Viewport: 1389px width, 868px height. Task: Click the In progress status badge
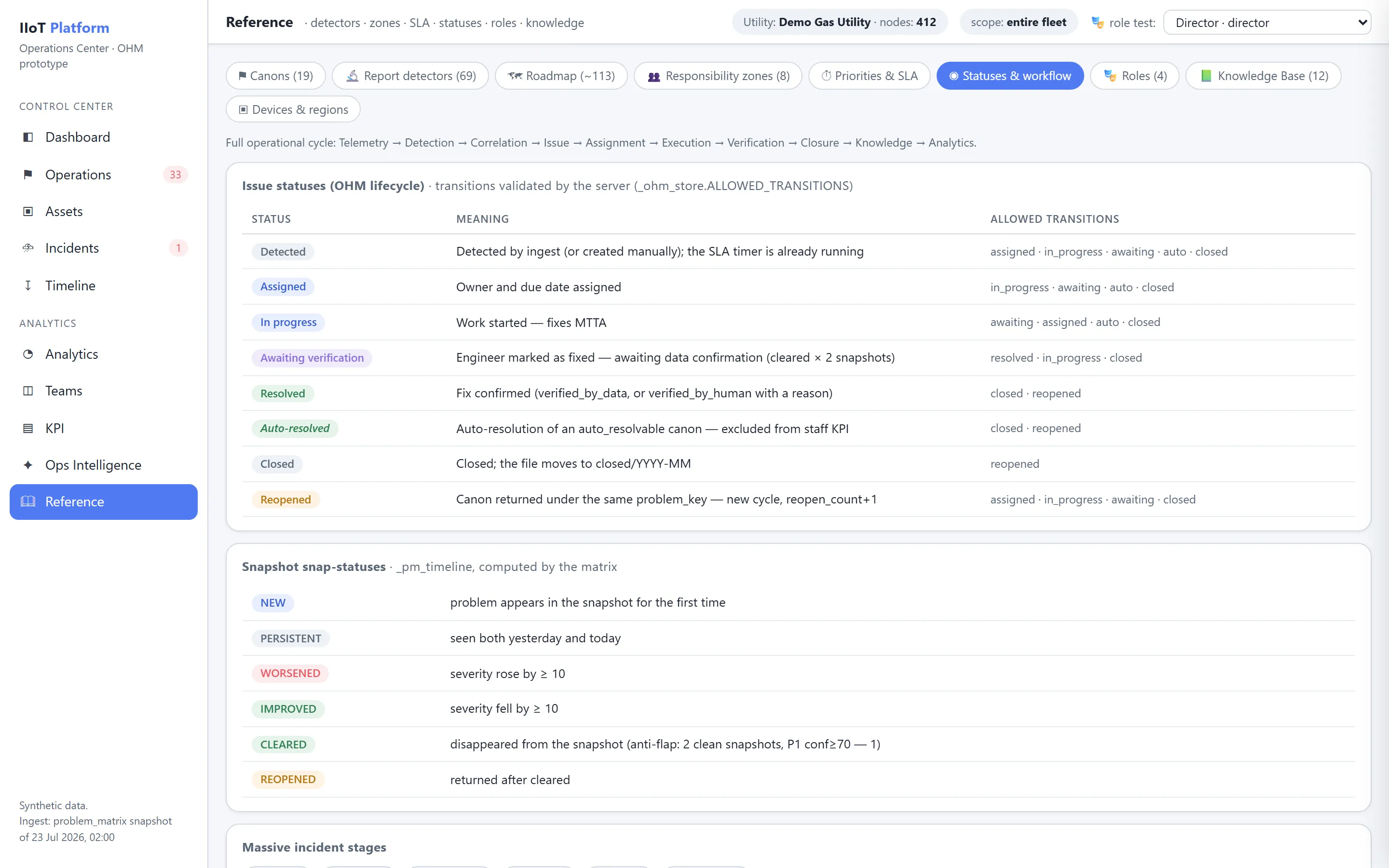coord(288,322)
